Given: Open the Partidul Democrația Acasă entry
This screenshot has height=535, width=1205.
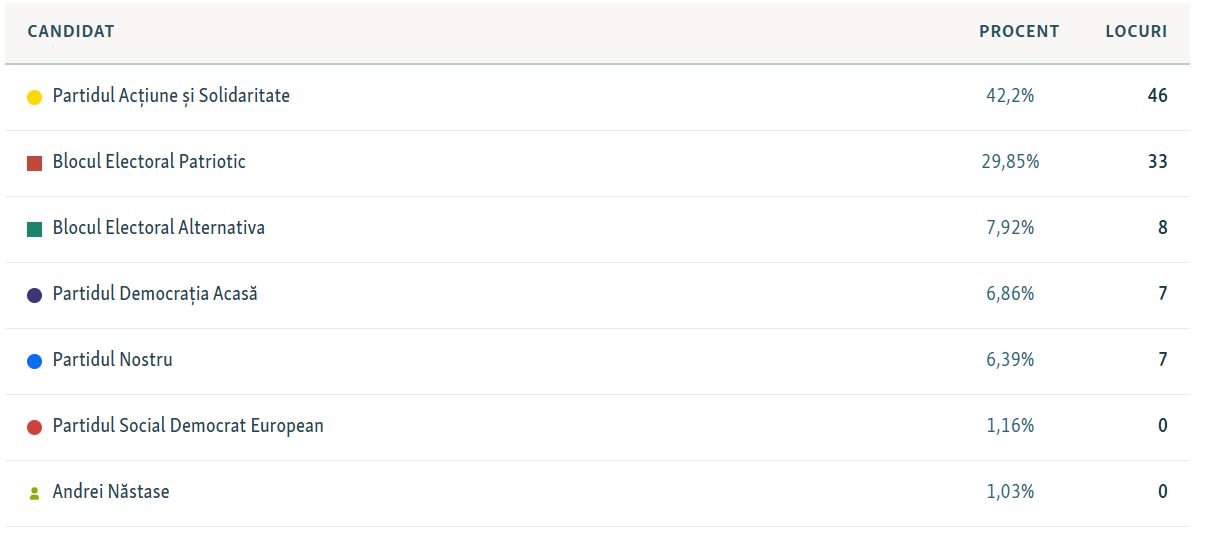Looking at the screenshot, I should 155,293.
